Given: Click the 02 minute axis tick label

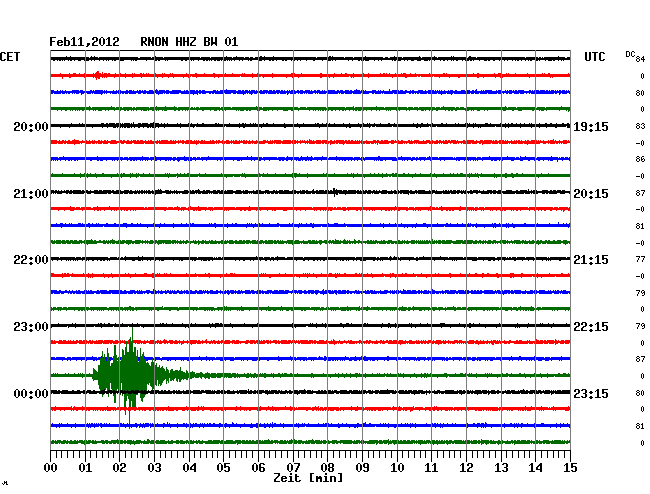Looking at the screenshot, I should click(119, 467).
